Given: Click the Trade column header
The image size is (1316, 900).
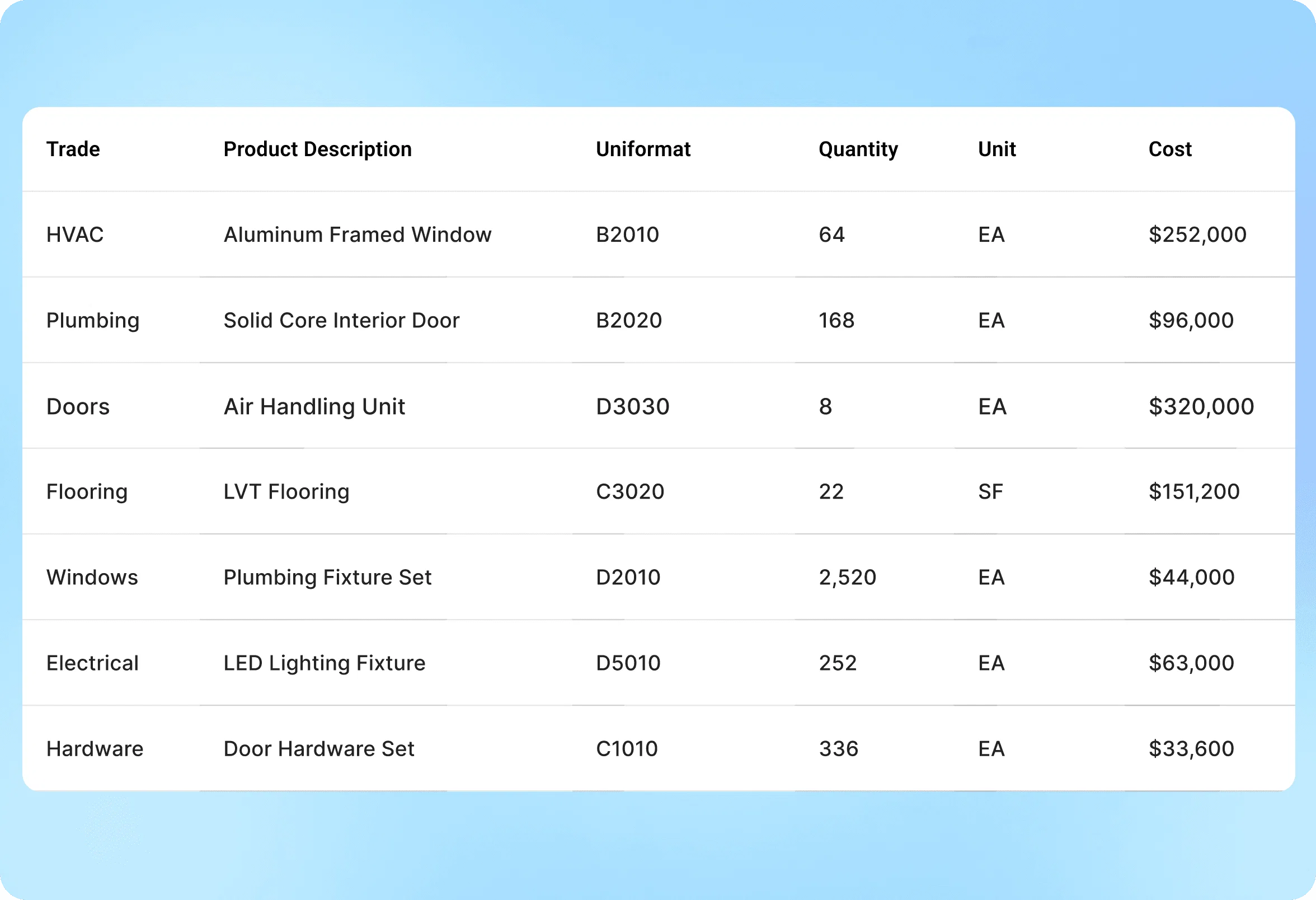Looking at the screenshot, I should click(73, 149).
